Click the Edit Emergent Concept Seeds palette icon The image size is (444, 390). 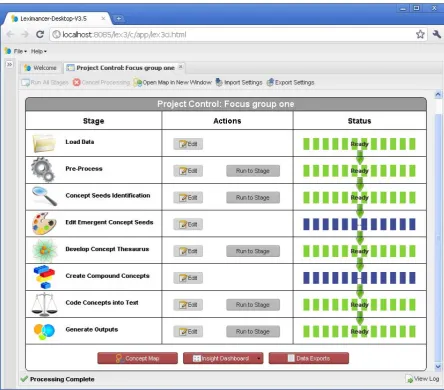44,223
